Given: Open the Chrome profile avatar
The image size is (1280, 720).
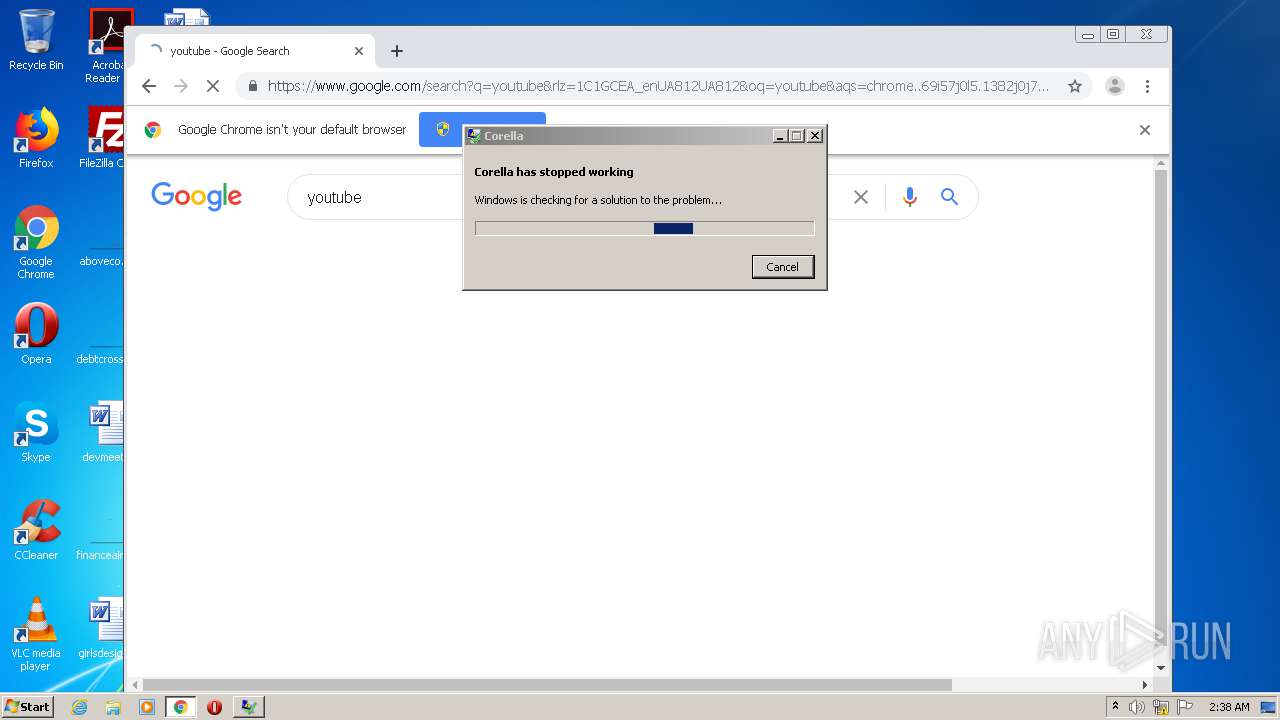Looking at the screenshot, I should (x=1115, y=86).
